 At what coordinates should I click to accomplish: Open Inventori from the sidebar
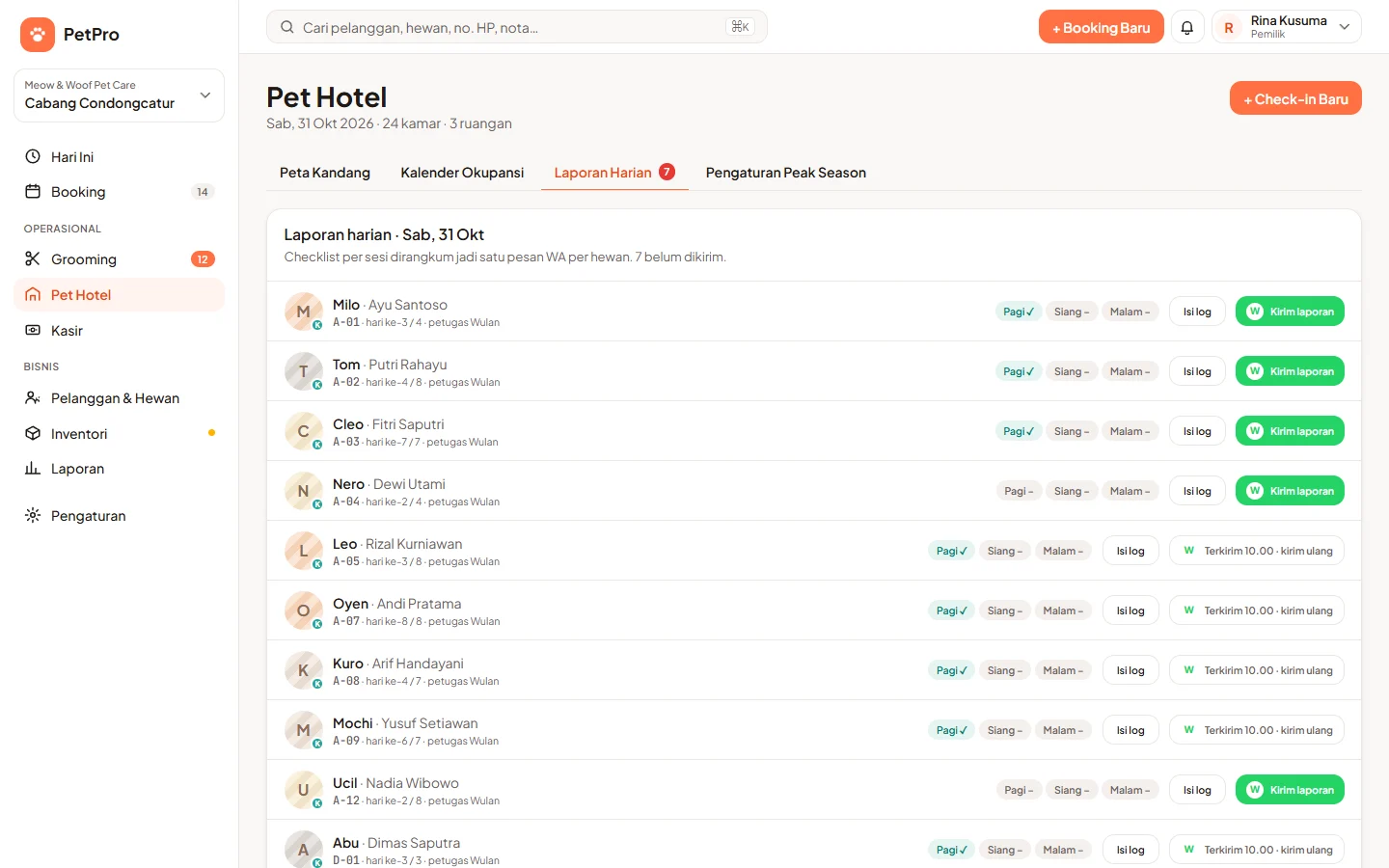tap(119, 434)
